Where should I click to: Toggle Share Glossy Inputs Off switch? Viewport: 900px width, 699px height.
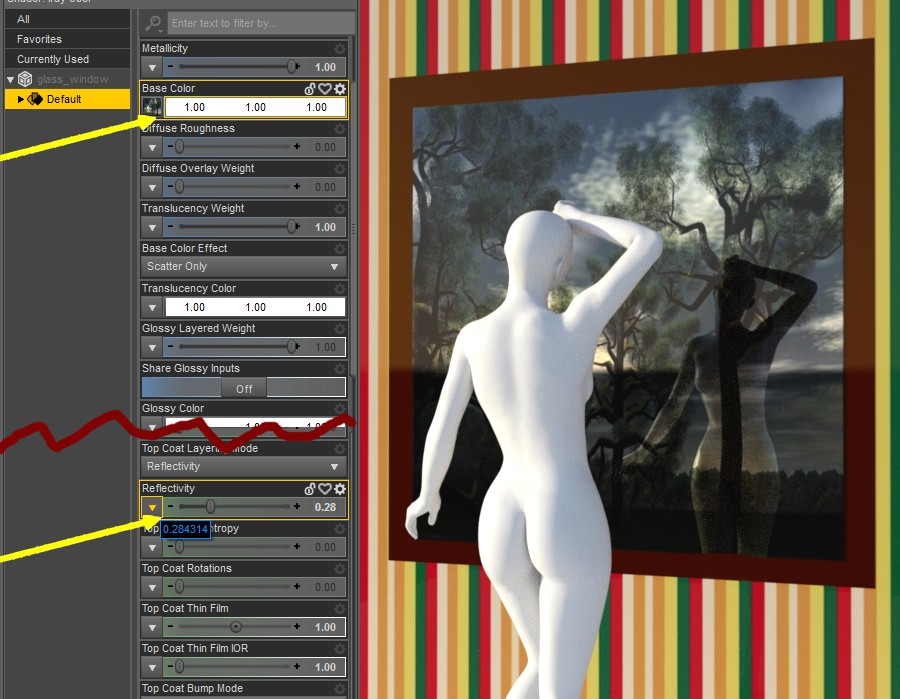244,389
